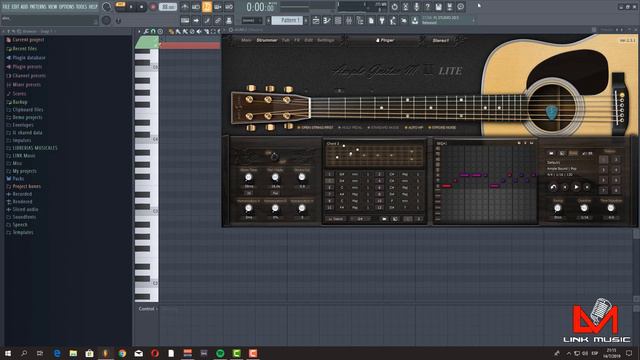Click the guitar pick on the sound hole
The height and width of the screenshot is (360, 640).
click(x=552, y=112)
